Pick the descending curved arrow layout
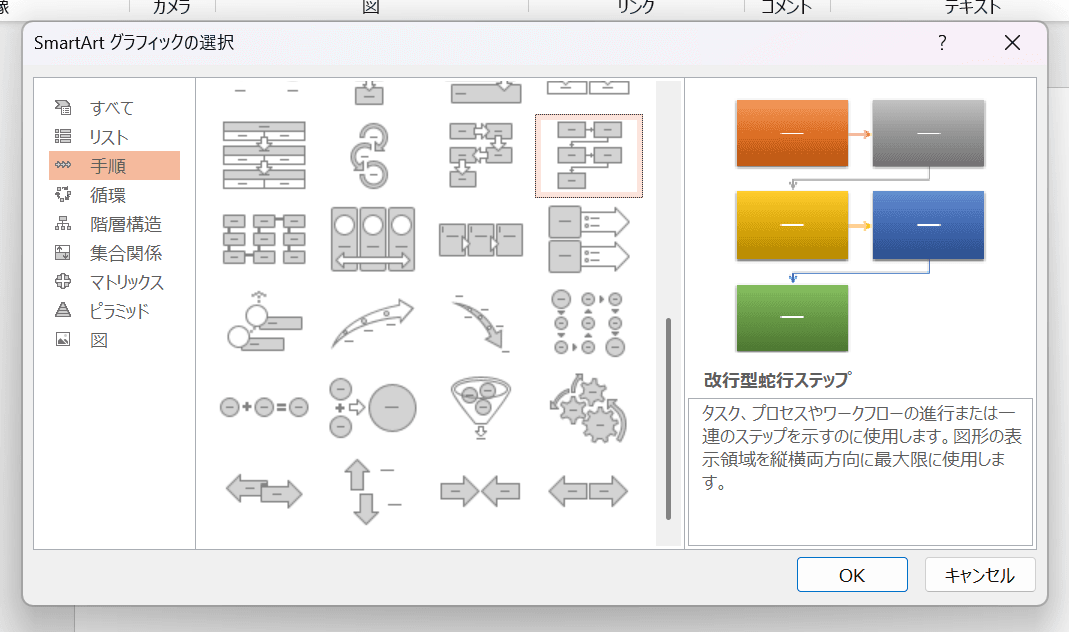 click(480, 323)
